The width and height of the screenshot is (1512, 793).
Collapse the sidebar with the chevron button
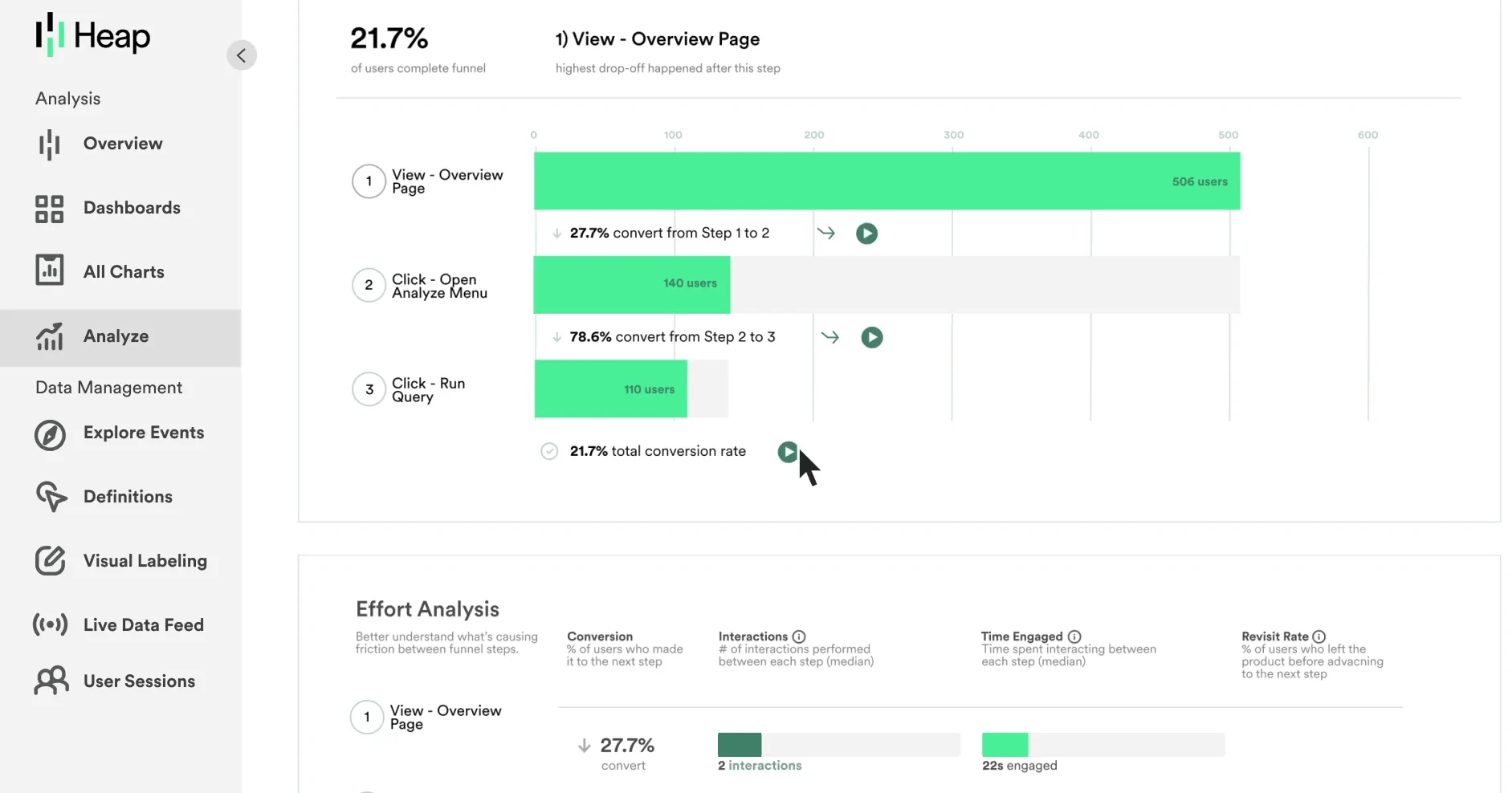tap(241, 55)
